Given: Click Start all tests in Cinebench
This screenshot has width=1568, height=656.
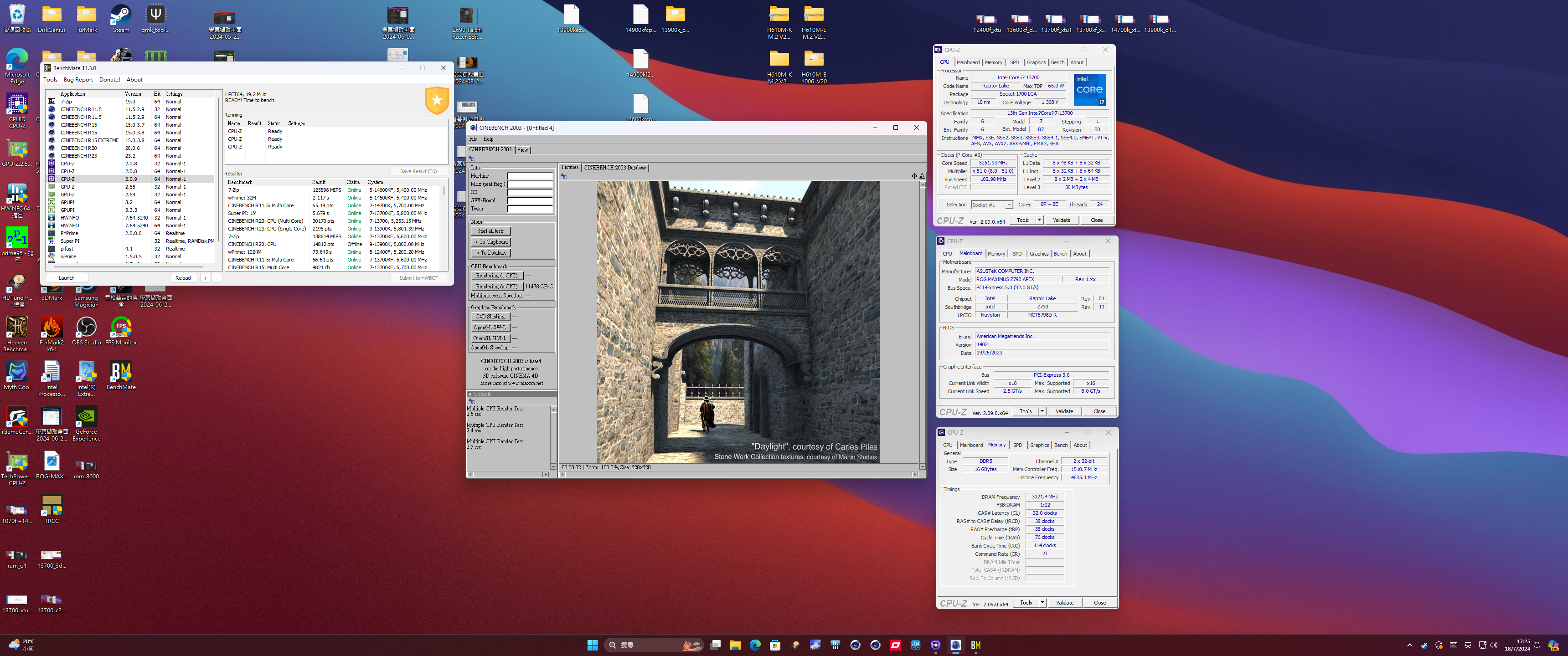Looking at the screenshot, I should point(490,231).
